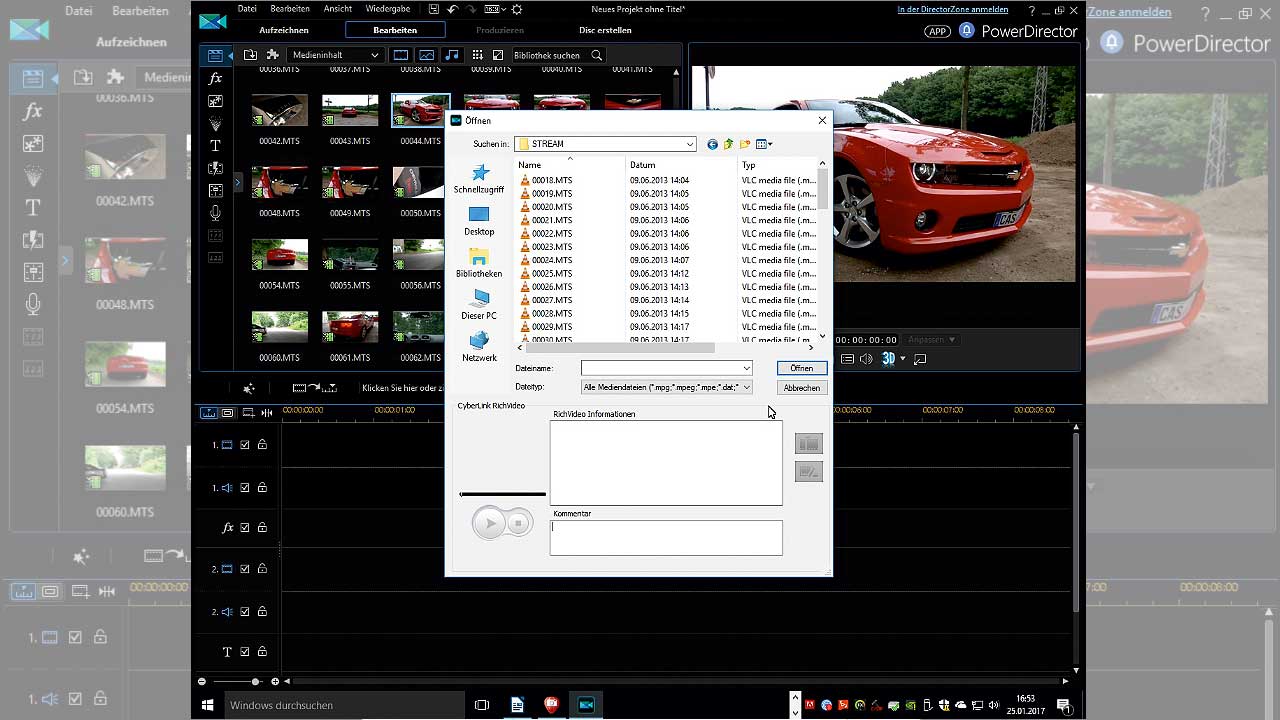
Task: Click the Desktop shortcut in the dialog
Action: pos(479,221)
